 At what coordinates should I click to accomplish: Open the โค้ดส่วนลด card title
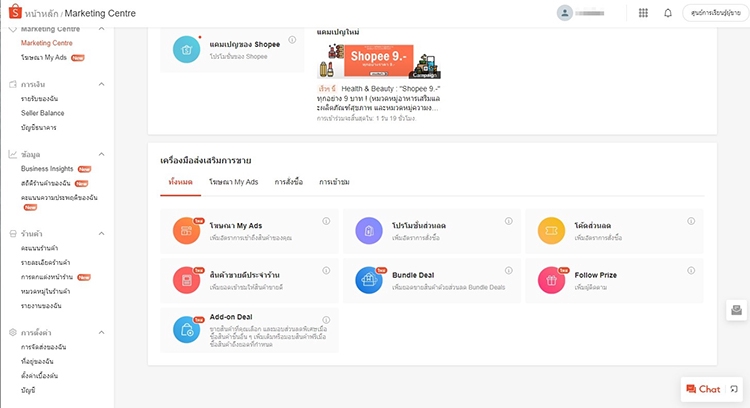click(x=593, y=226)
